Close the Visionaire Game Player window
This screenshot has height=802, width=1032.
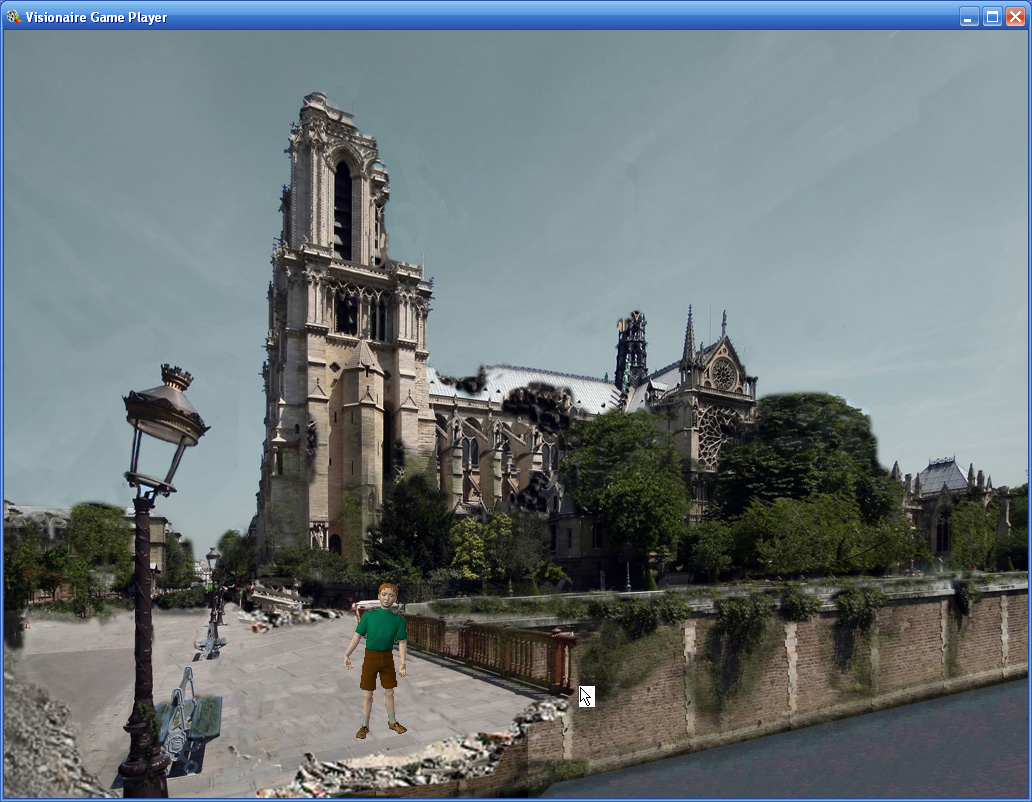tap(1015, 17)
